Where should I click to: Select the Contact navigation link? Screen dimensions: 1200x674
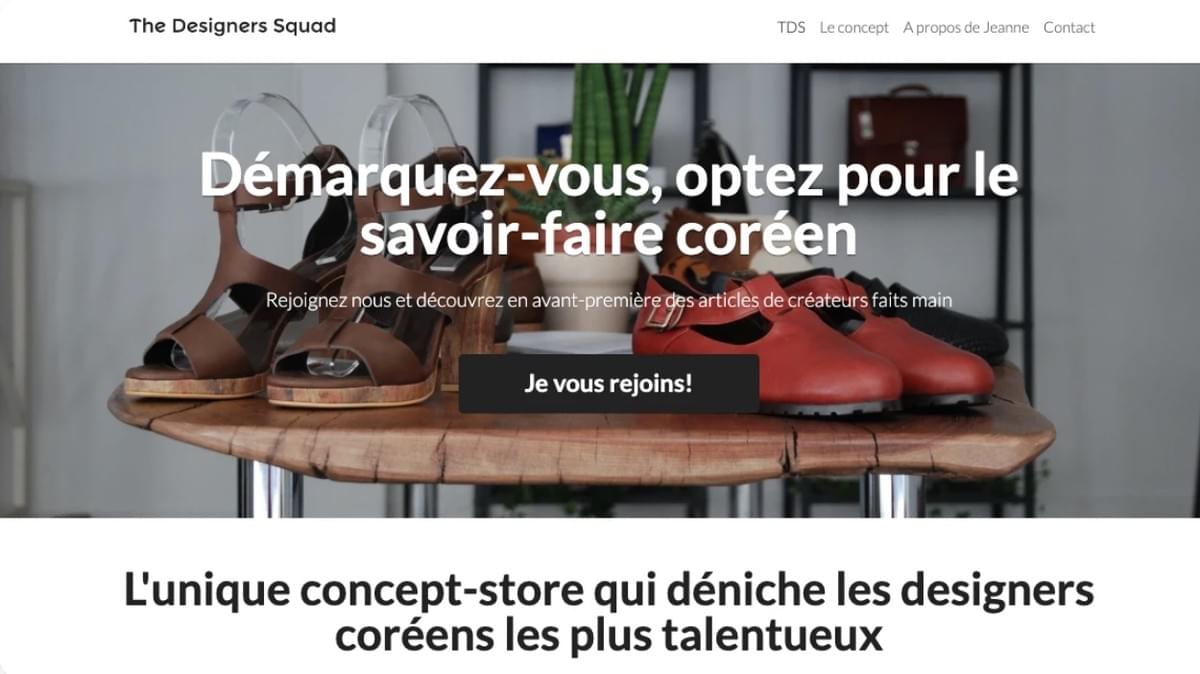pyautogui.click(x=1069, y=28)
